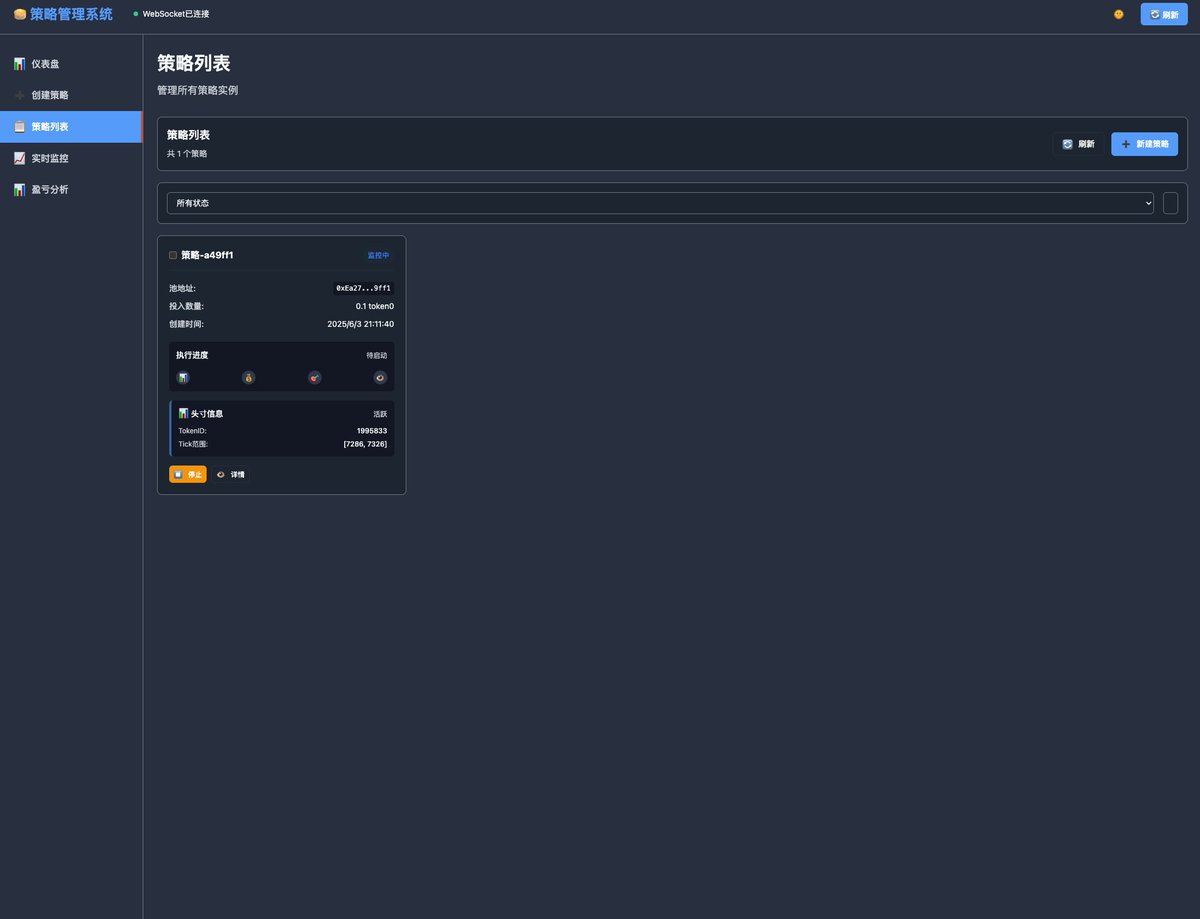Image resolution: width=1200 pixels, height=919 pixels.
Task: Click the bar-chart icon beside 盈亏分析
Action: pos(19,189)
